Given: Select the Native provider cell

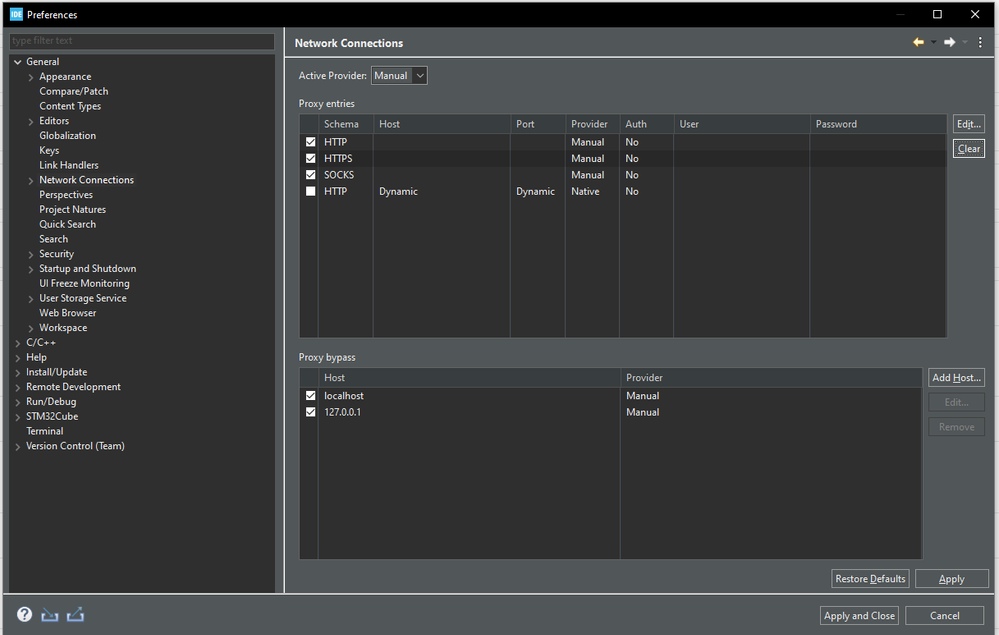Looking at the screenshot, I should (x=585, y=191).
